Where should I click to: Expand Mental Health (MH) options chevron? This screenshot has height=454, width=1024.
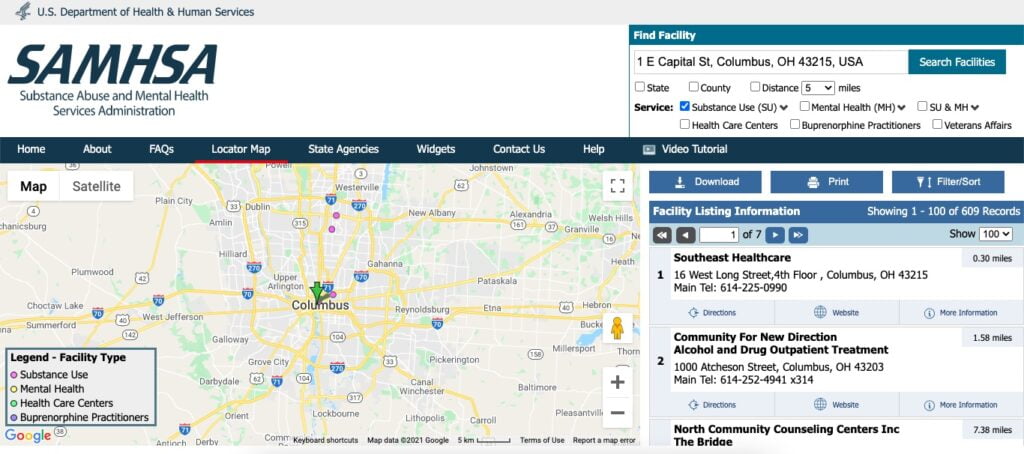point(901,107)
